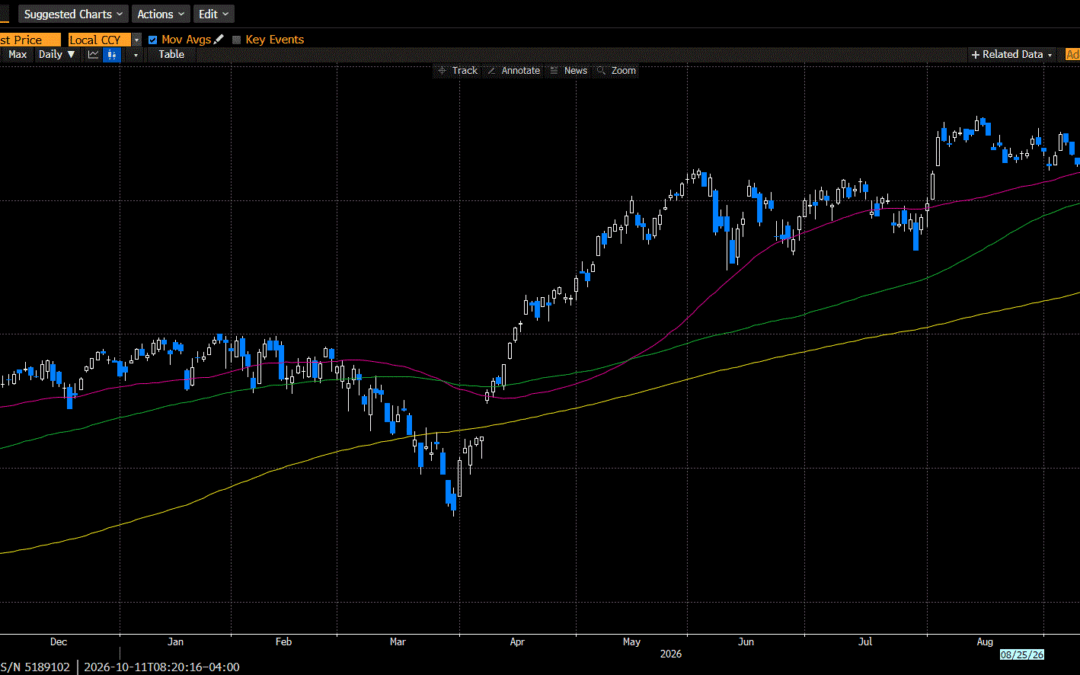
Task: Click the 08/25/26 date marker
Action: (1022, 654)
